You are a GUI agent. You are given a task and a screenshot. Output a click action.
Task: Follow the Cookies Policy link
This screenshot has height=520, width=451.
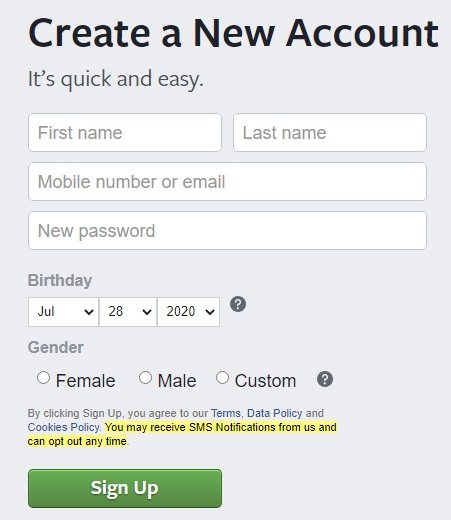64,427
